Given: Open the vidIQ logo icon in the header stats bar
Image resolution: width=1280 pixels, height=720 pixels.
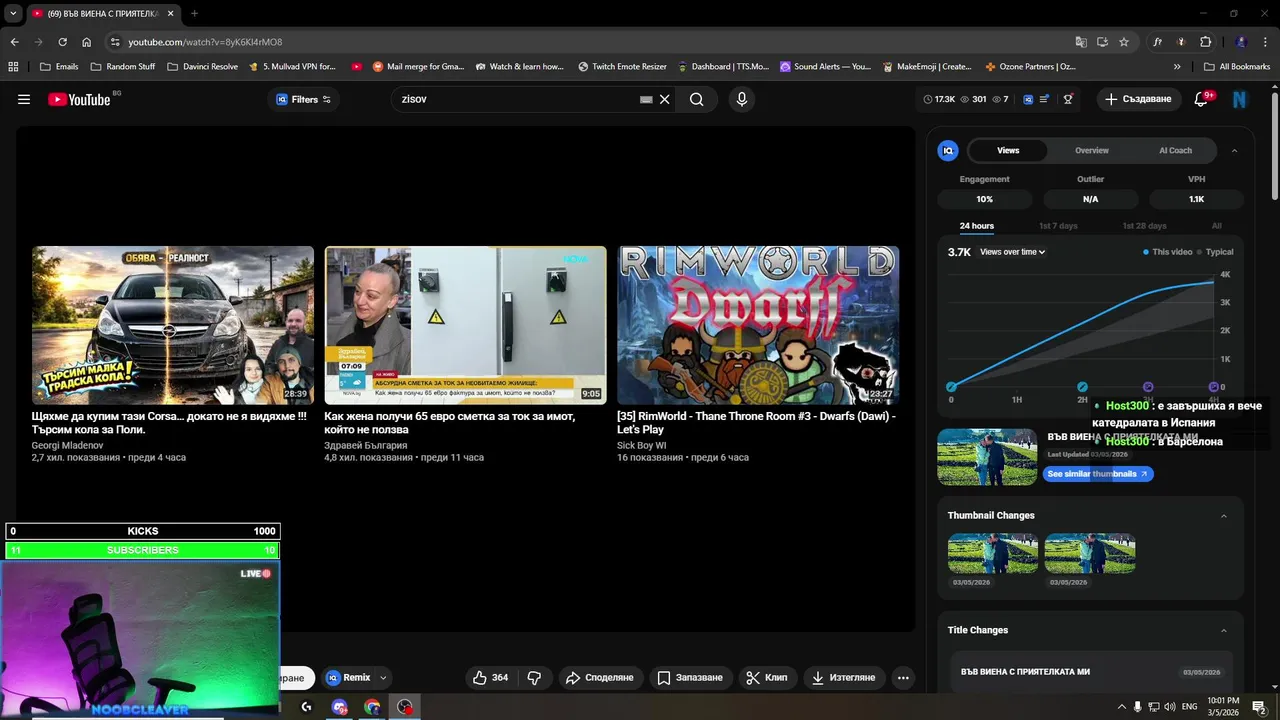Looking at the screenshot, I should click(x=1028, y=99).
